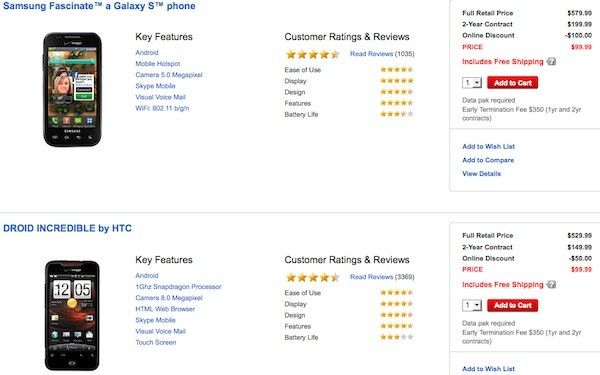Image resolution: width=600 pixels, height=375 pixels.
Task: Click the DROID INCREDIBLE overall star rating
Action: point(313,277)
